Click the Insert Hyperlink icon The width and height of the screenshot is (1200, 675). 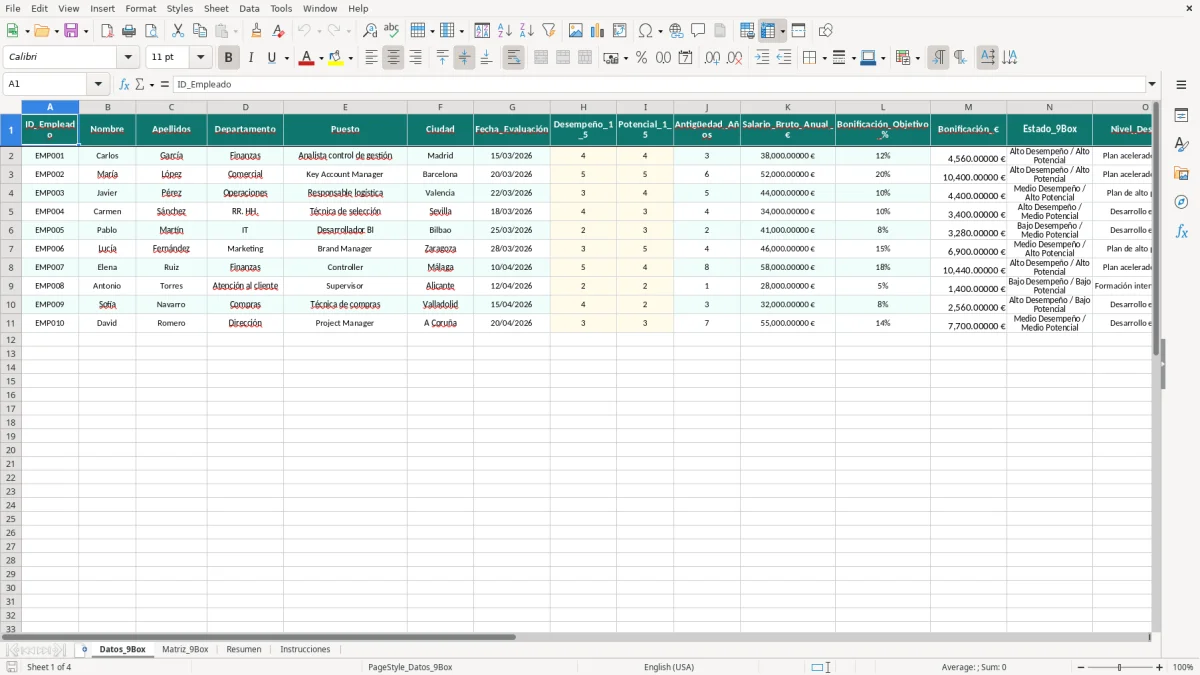tap(676, 31)
